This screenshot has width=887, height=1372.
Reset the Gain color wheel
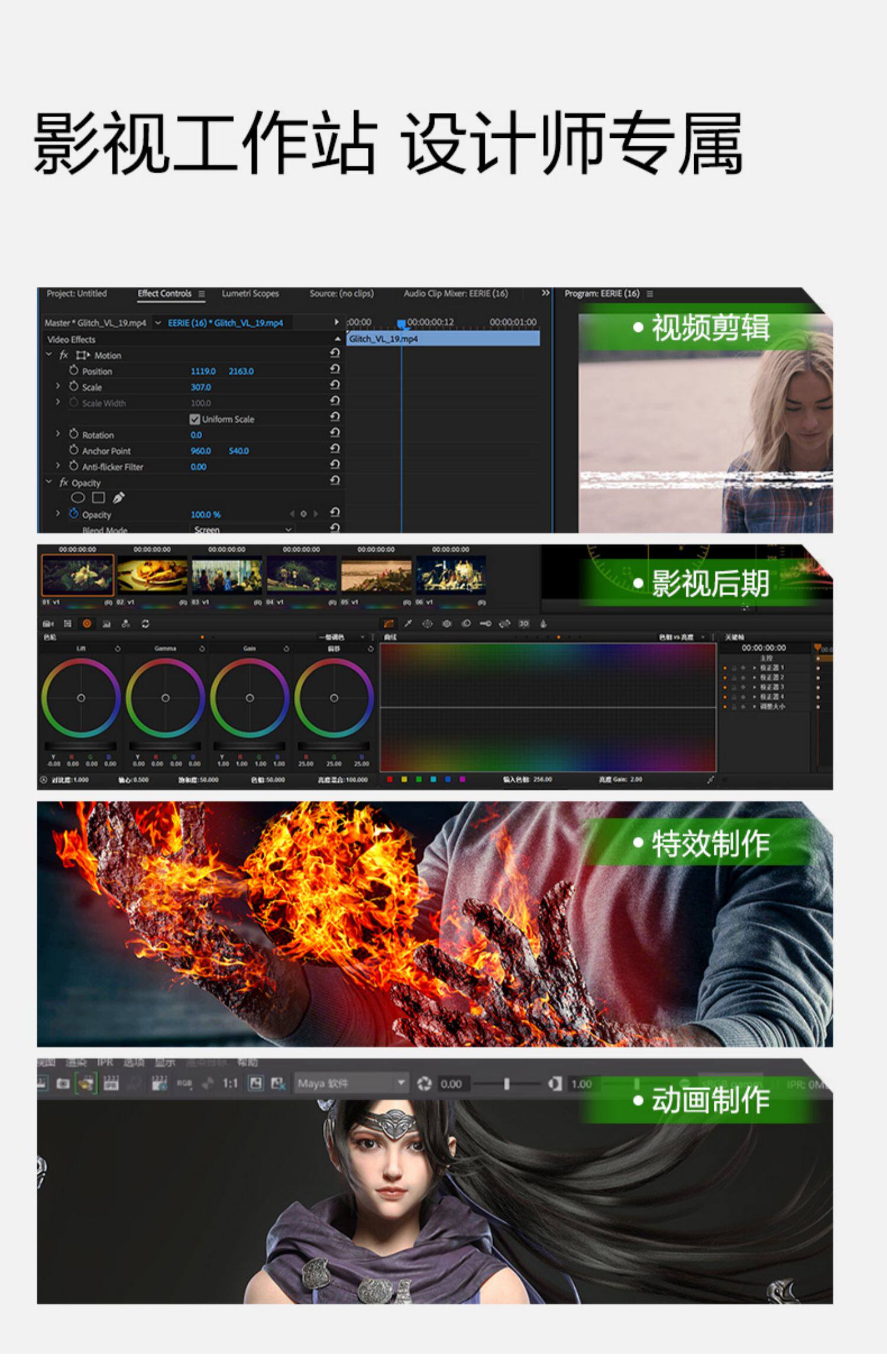tap(286, 649)
